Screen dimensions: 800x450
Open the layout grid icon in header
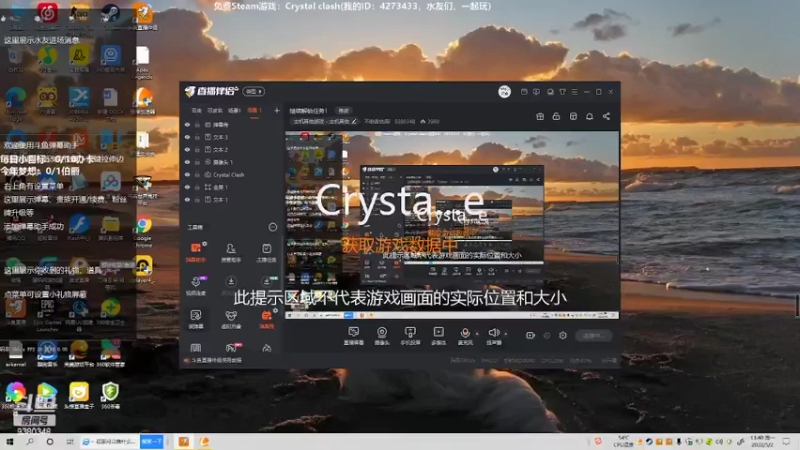573,116
